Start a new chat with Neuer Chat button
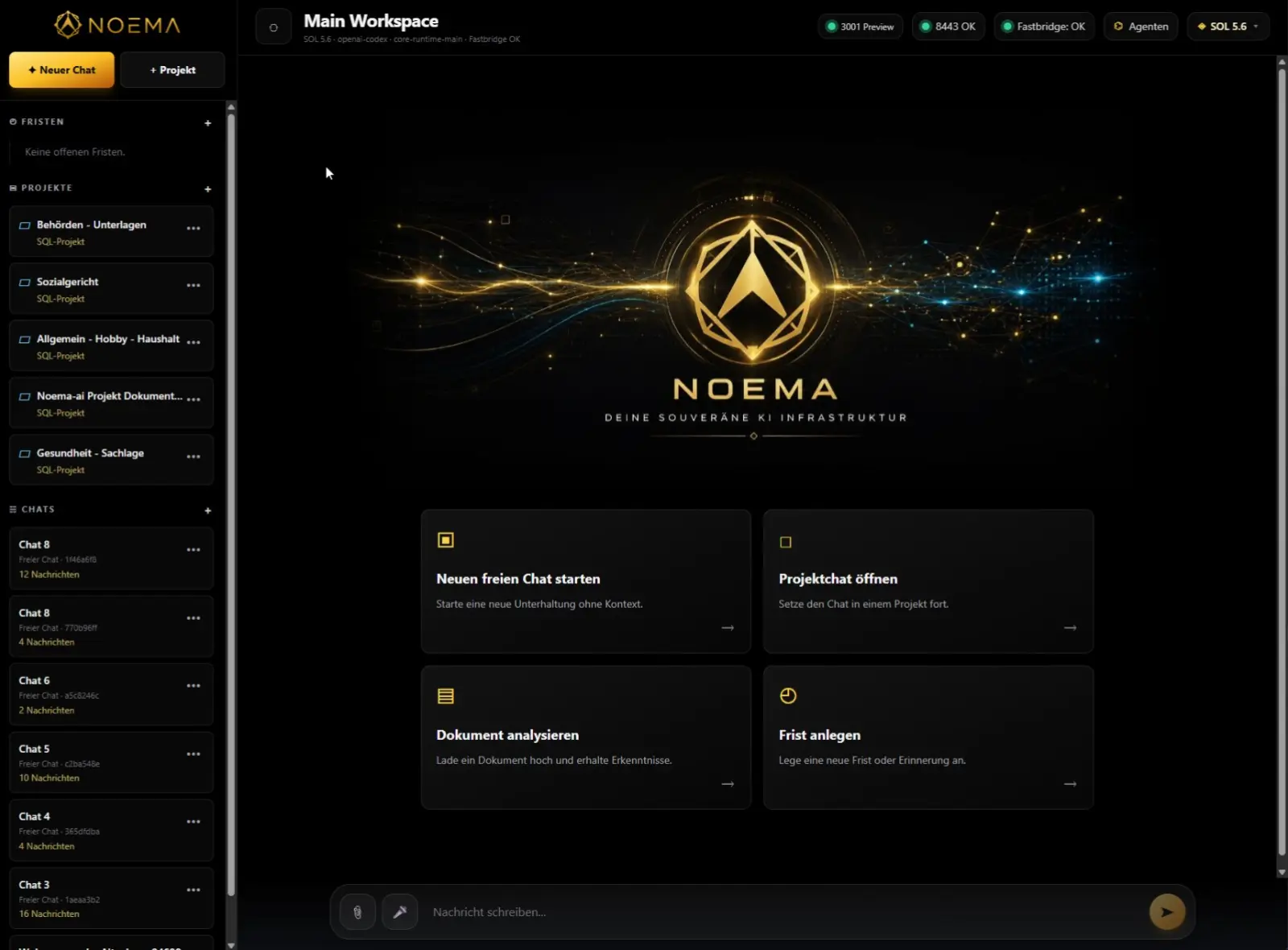 (x=61, y=70)
